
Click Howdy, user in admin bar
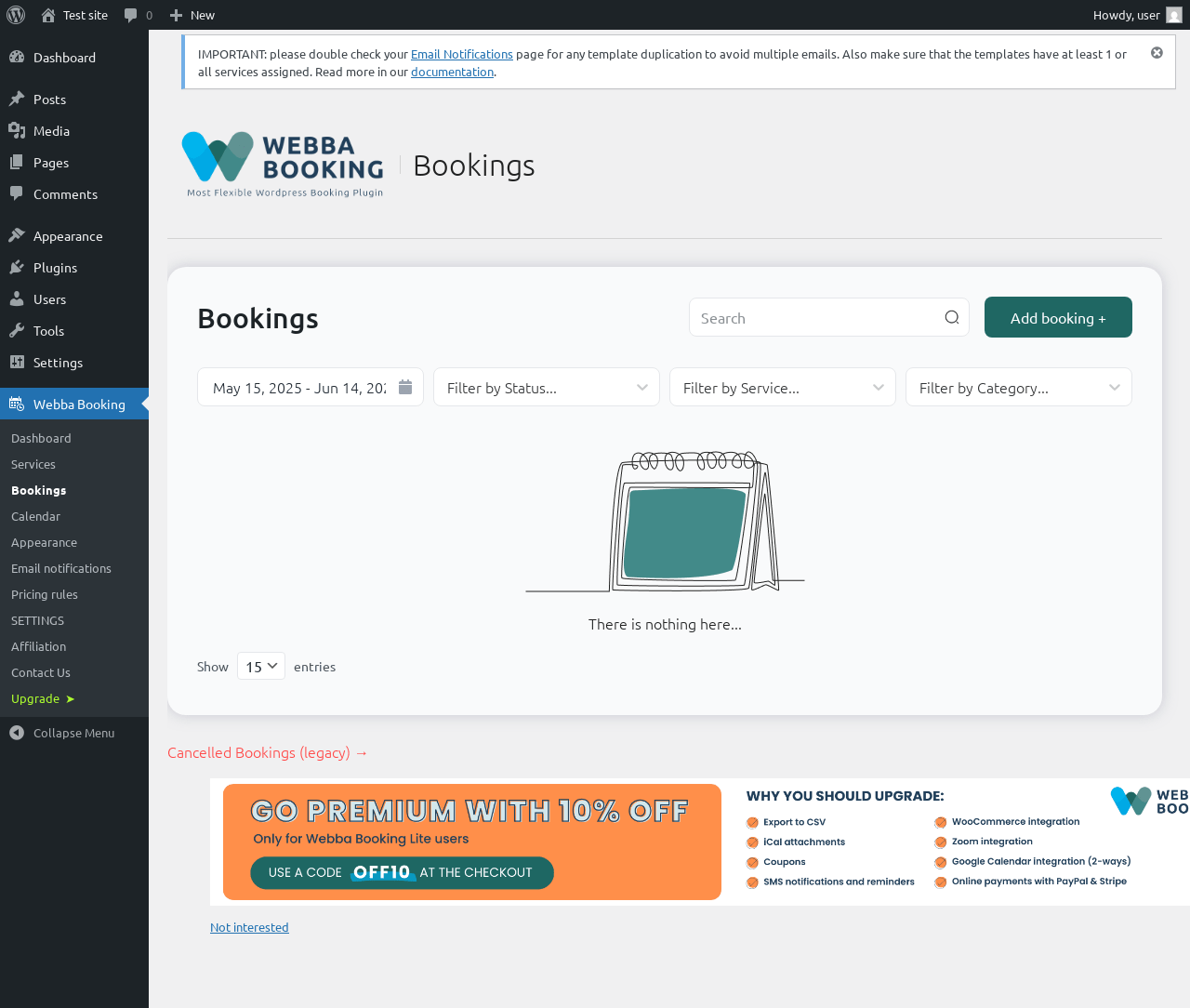click(x=1126, y=15)
